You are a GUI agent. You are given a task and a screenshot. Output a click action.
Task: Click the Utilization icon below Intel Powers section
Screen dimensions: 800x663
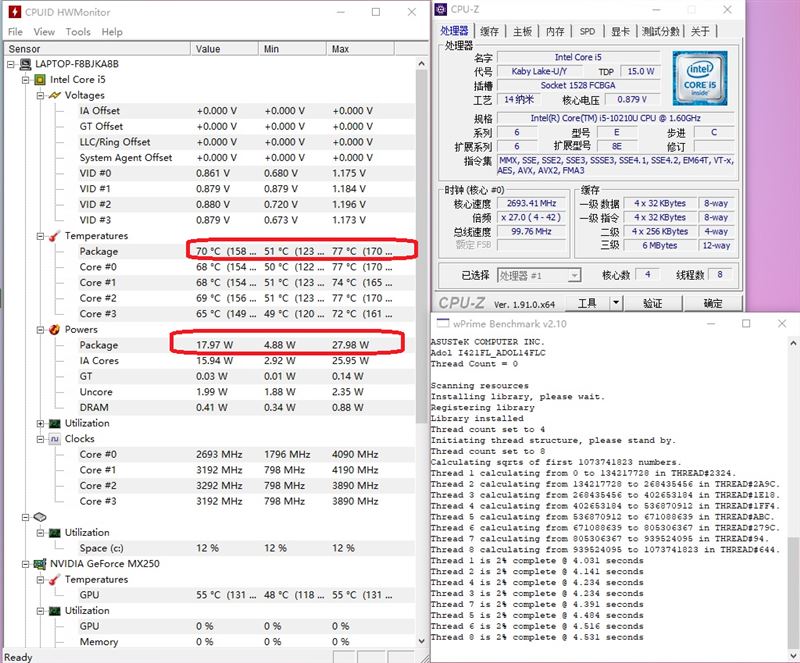pos(55,424)
